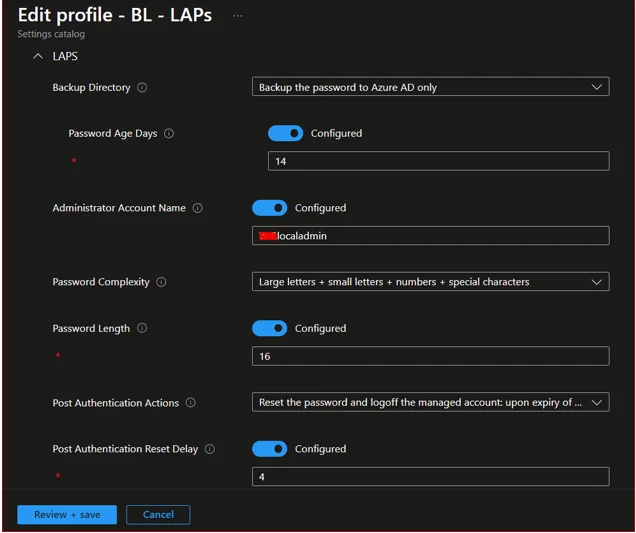Expand the Password Complexity dropdown
636x533 pixels.
pyautogui.click(x=430, y=282)
